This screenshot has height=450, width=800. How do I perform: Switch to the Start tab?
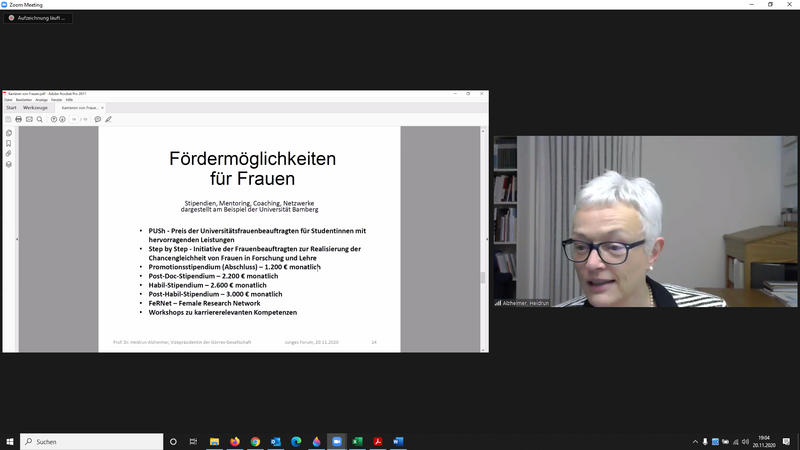11,107
